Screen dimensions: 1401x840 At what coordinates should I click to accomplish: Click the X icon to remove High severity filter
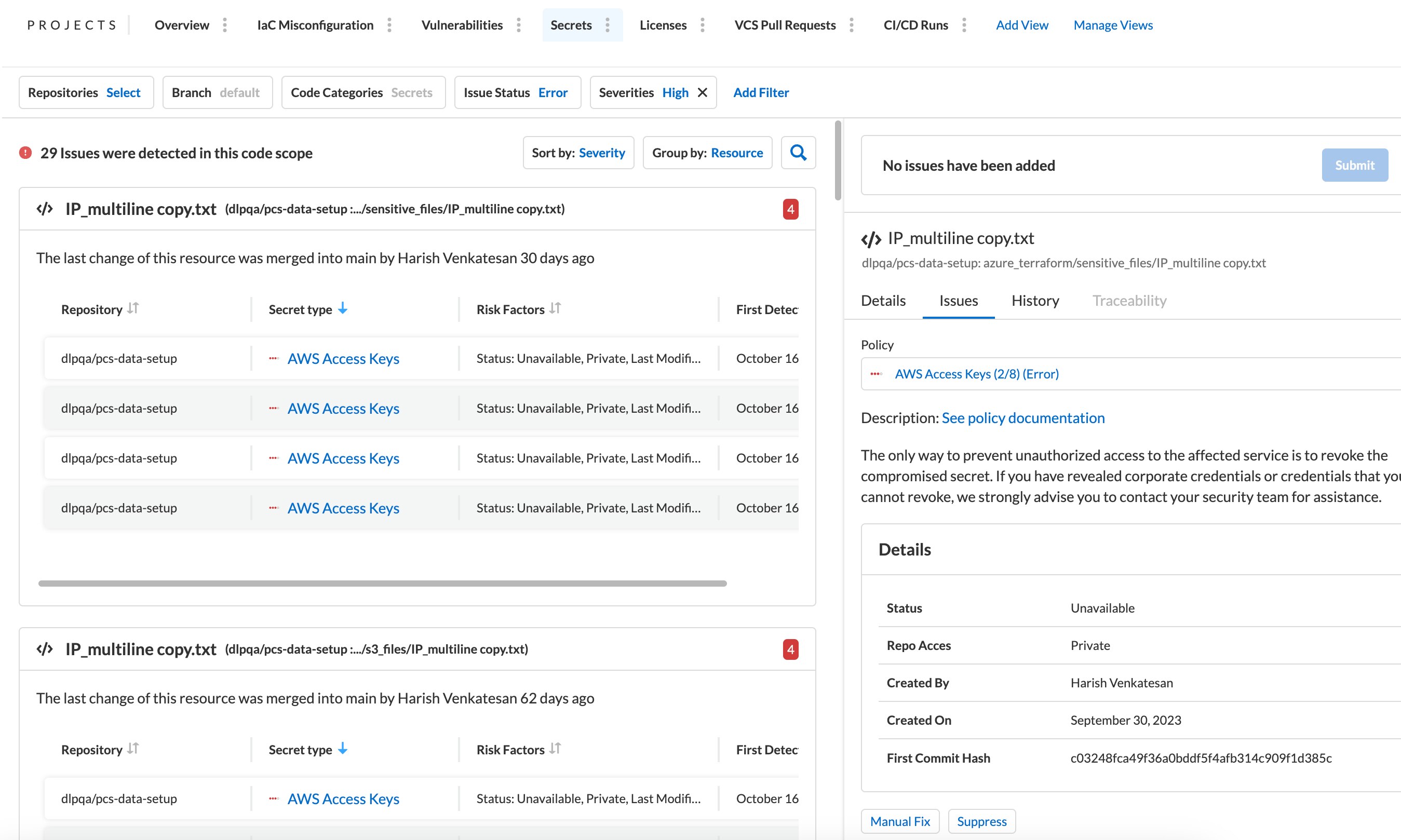[703, 92]
